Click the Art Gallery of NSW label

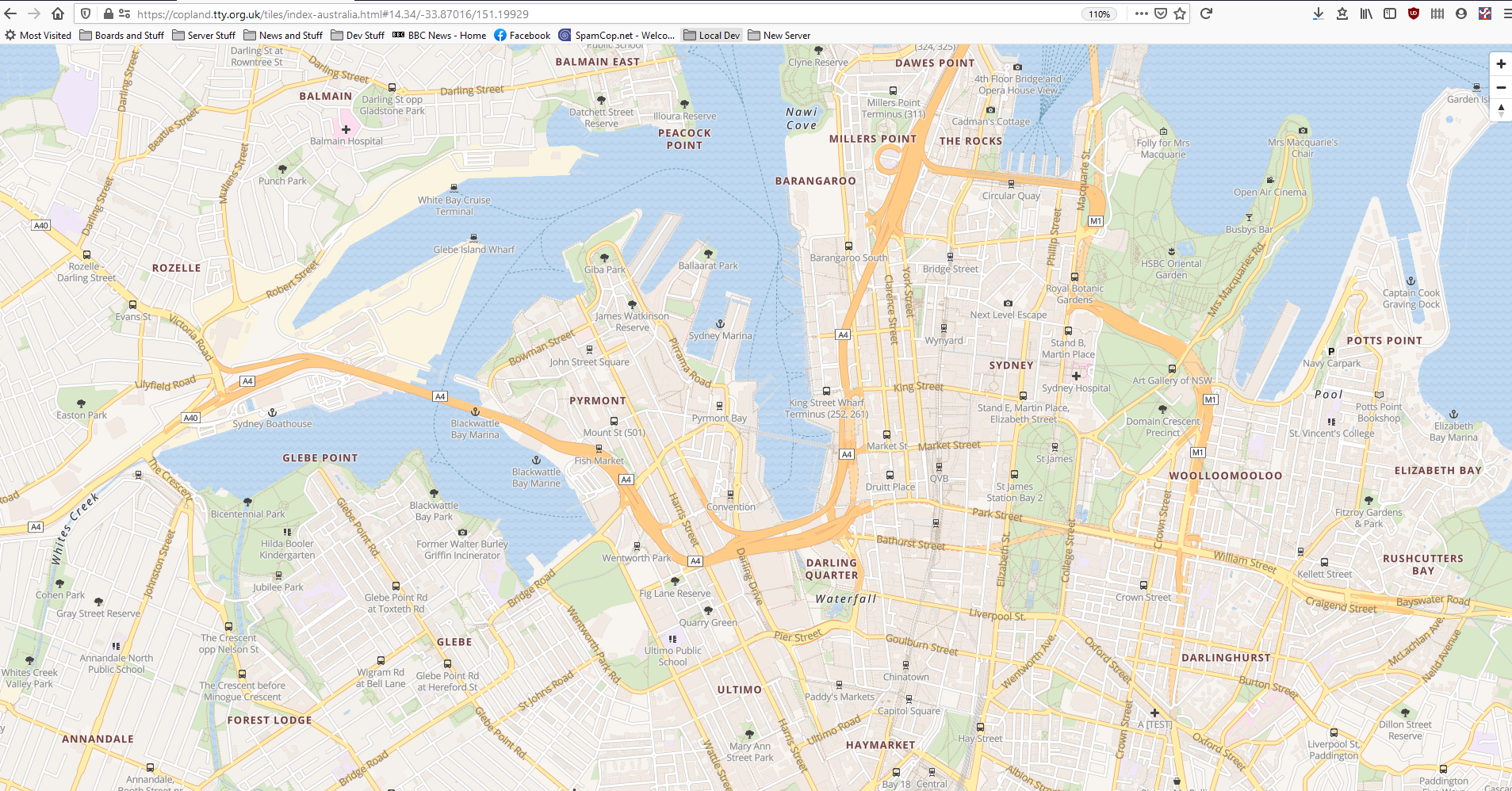pyautogui.click(x=1172, y=380)
